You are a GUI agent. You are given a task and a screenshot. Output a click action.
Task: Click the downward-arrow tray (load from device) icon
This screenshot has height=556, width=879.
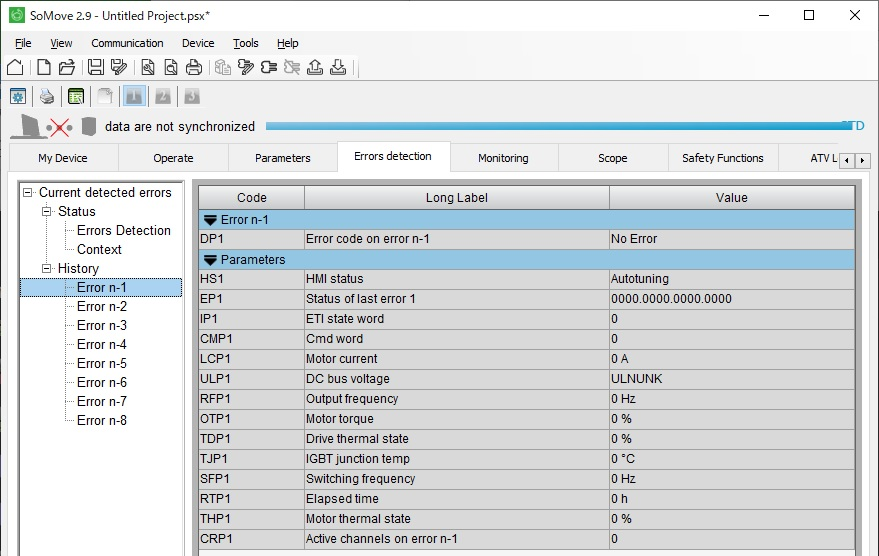tap(338, 67)
